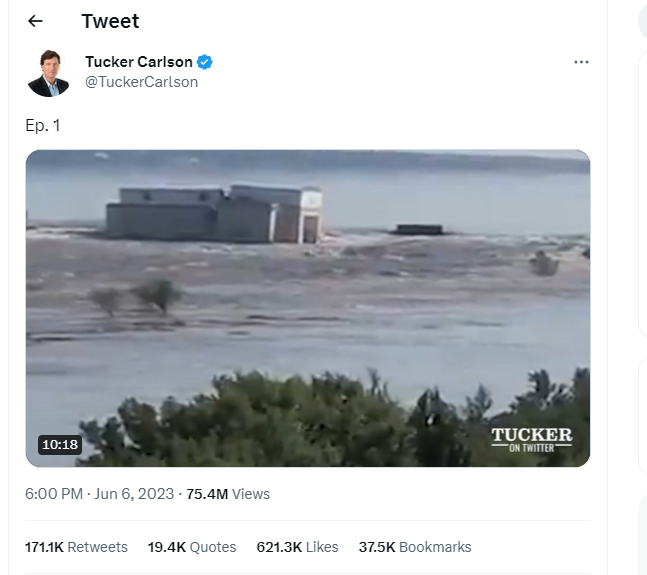Open the 6:00 PM Jun 6, 2023 timestamp
This screenshot has width=647, height=575.
pos(98,494)
